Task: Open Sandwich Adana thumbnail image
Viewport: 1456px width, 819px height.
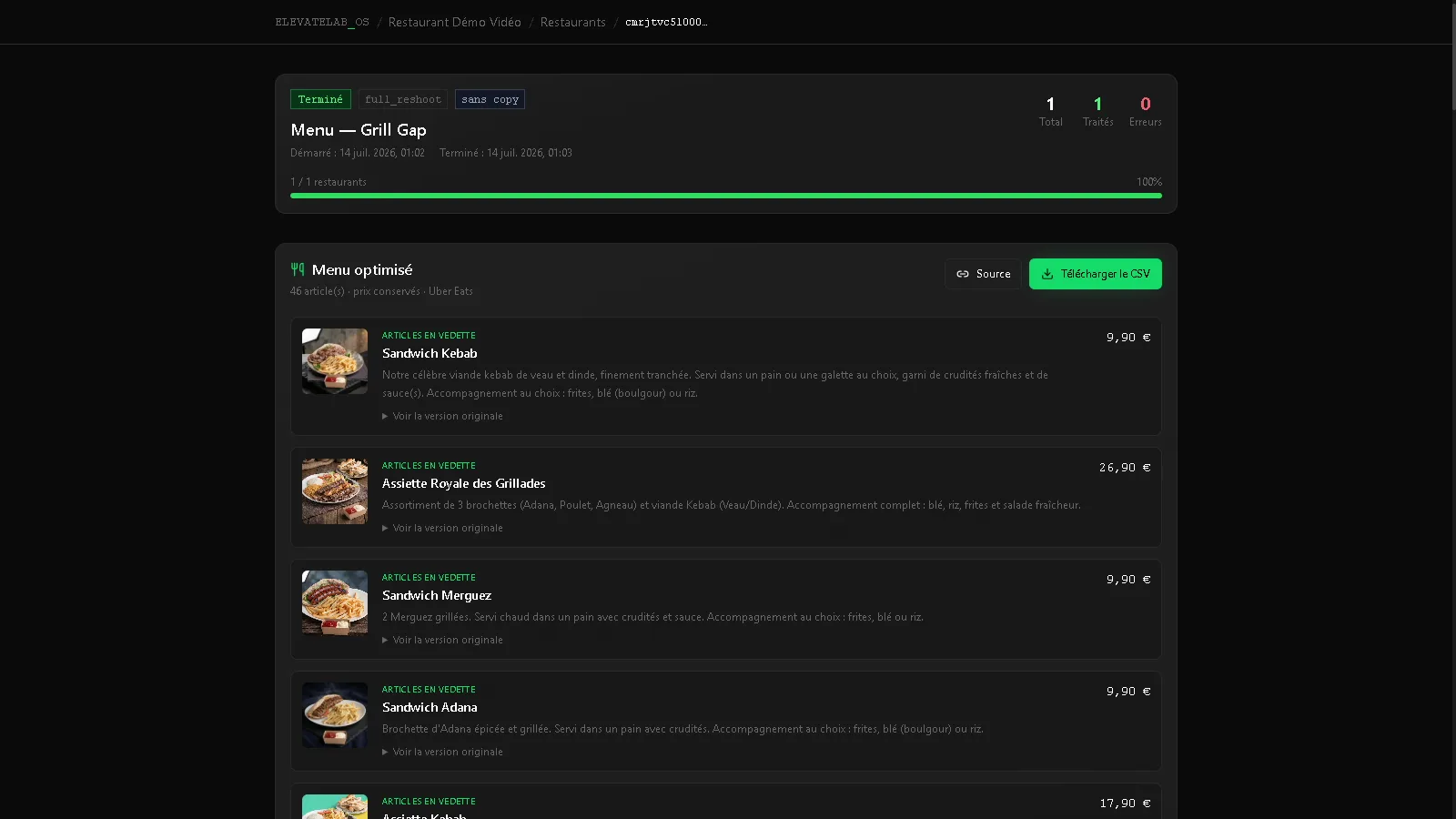Action: (x=335, y=715)
